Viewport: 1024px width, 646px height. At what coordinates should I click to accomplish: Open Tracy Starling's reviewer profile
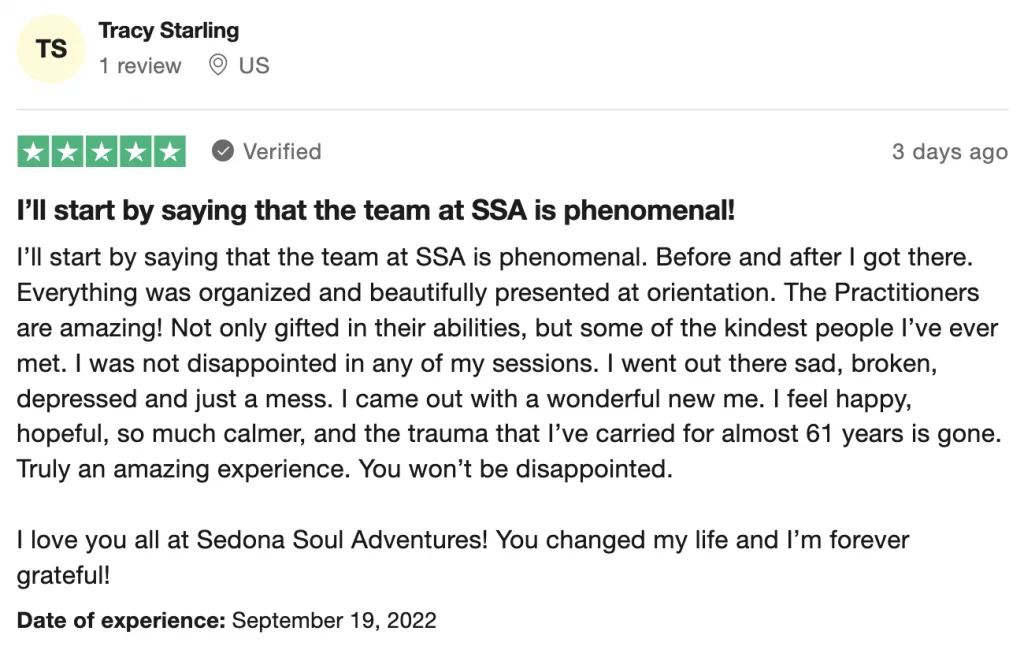168,30
